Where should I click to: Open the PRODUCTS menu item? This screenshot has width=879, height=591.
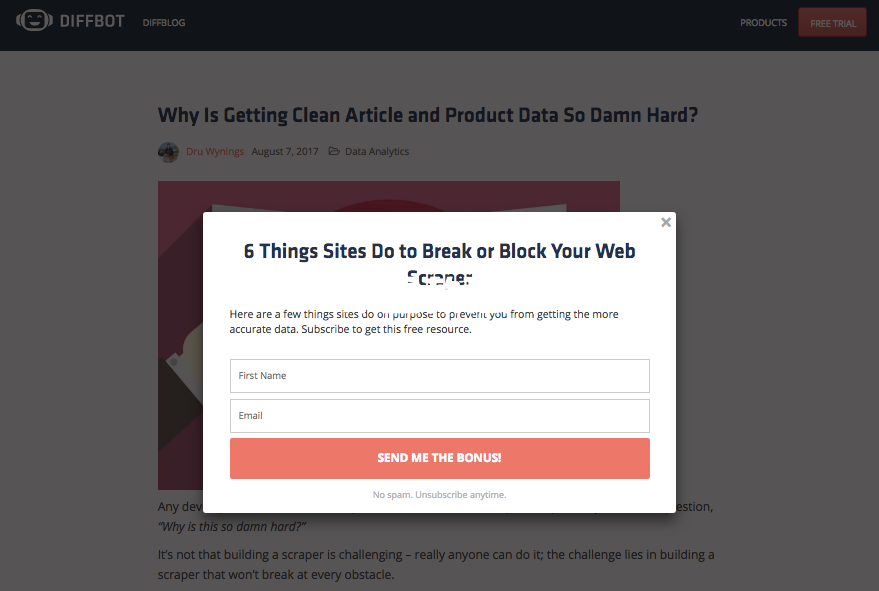coord(763,23)
